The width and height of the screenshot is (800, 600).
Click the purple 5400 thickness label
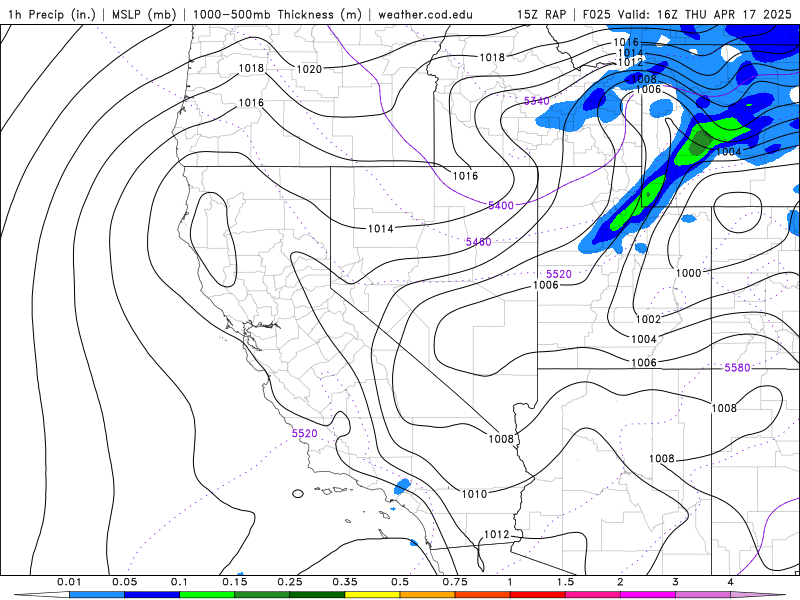501,206
